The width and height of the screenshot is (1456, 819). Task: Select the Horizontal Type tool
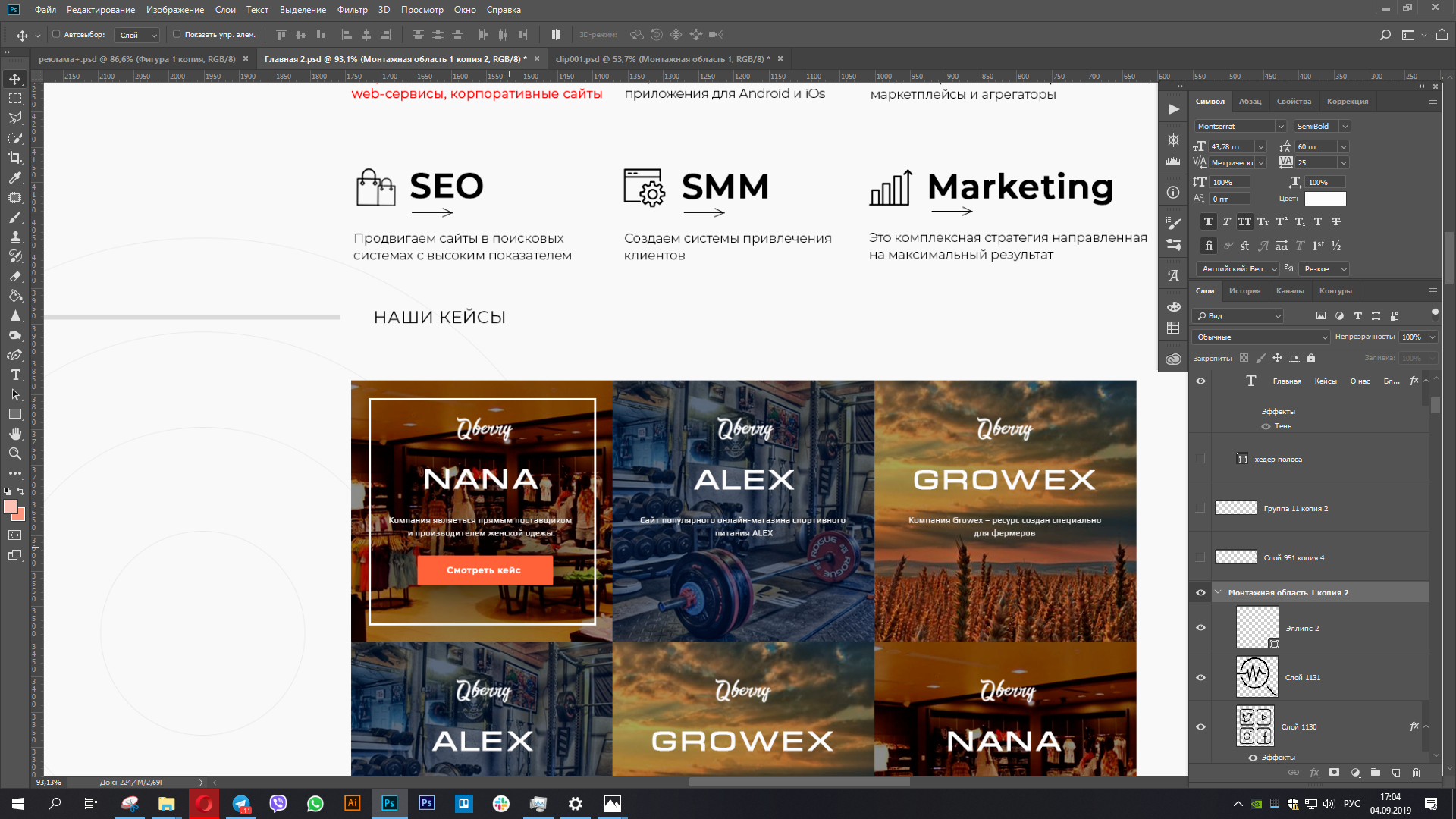tap(15, 375)
